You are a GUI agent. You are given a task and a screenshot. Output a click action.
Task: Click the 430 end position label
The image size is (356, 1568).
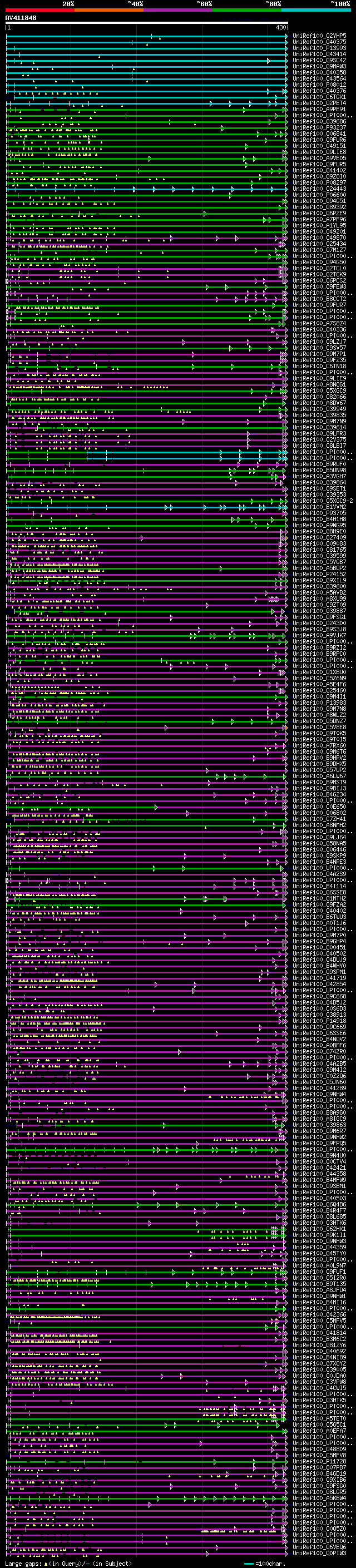click(x=280, y=27)
